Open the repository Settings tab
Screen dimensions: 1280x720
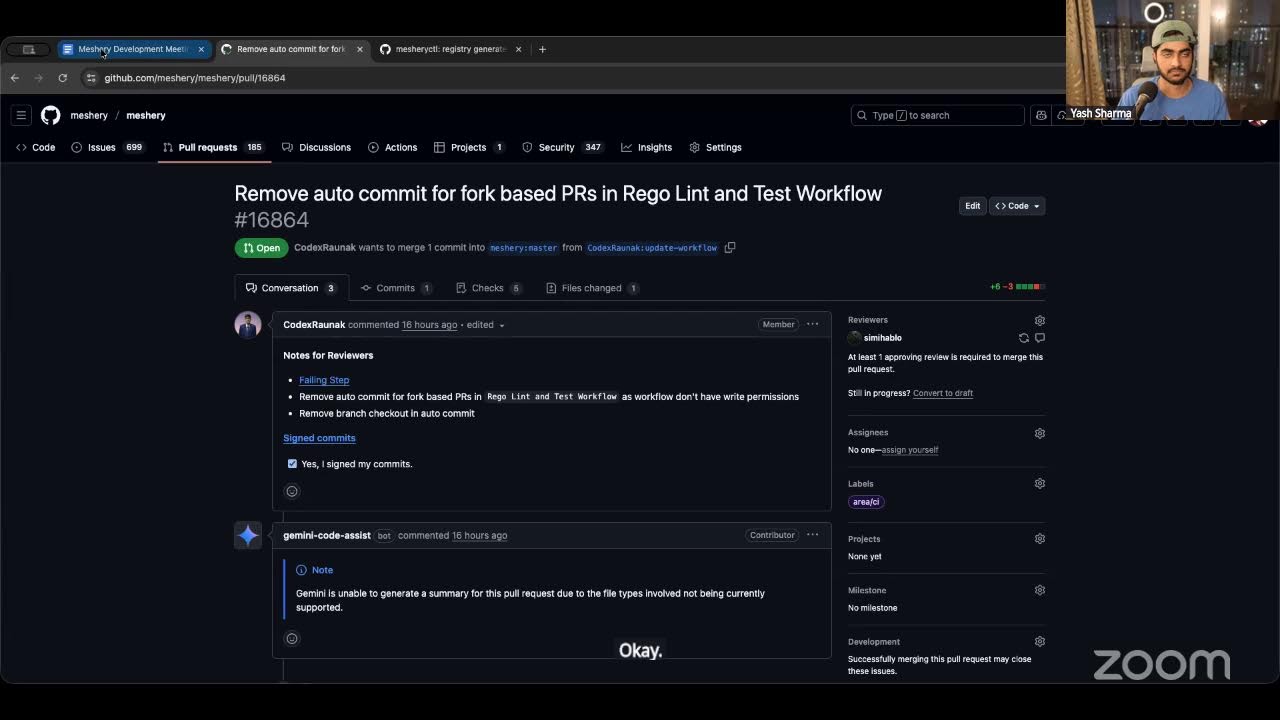715,147
